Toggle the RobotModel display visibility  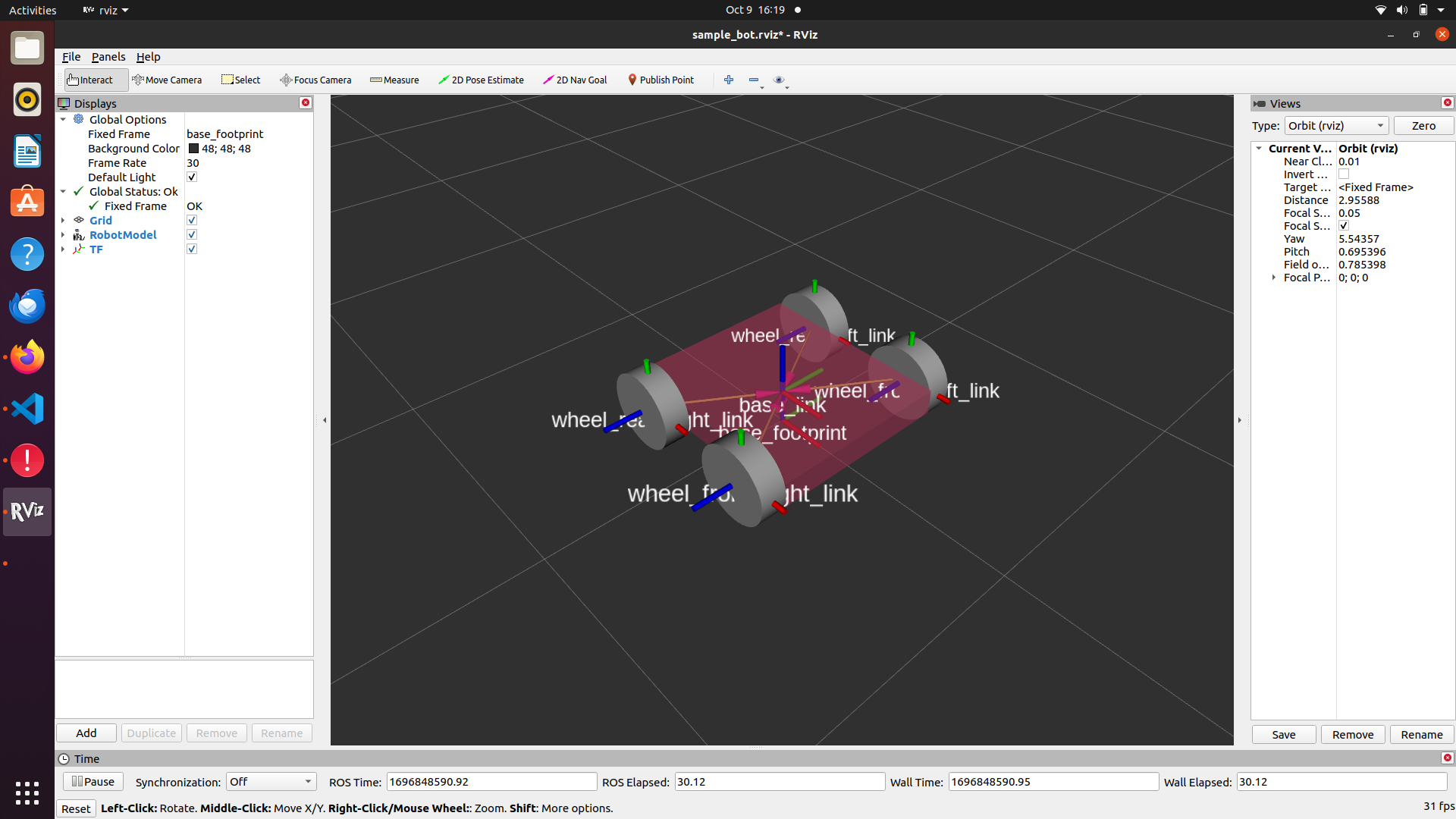point(191,234)
